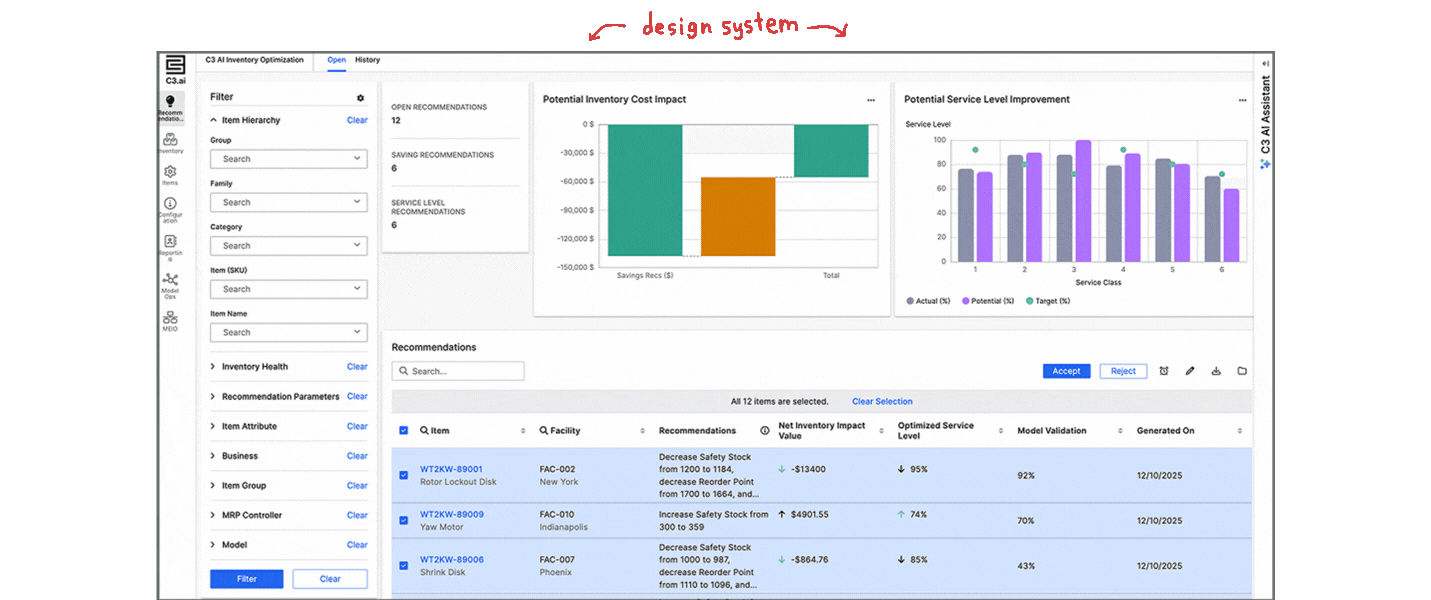Screen dimensions: 1431x600
Task: Open the MEIO sidebar icon
Action: (170, 316)
